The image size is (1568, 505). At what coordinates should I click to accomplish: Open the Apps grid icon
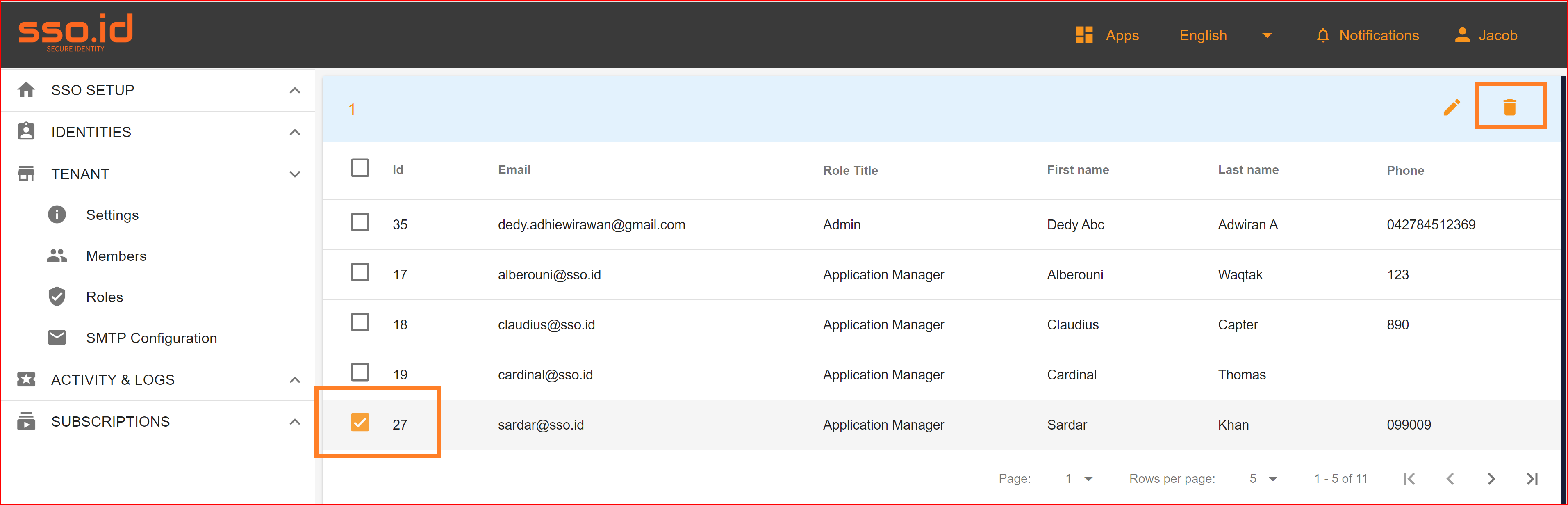1084,35
